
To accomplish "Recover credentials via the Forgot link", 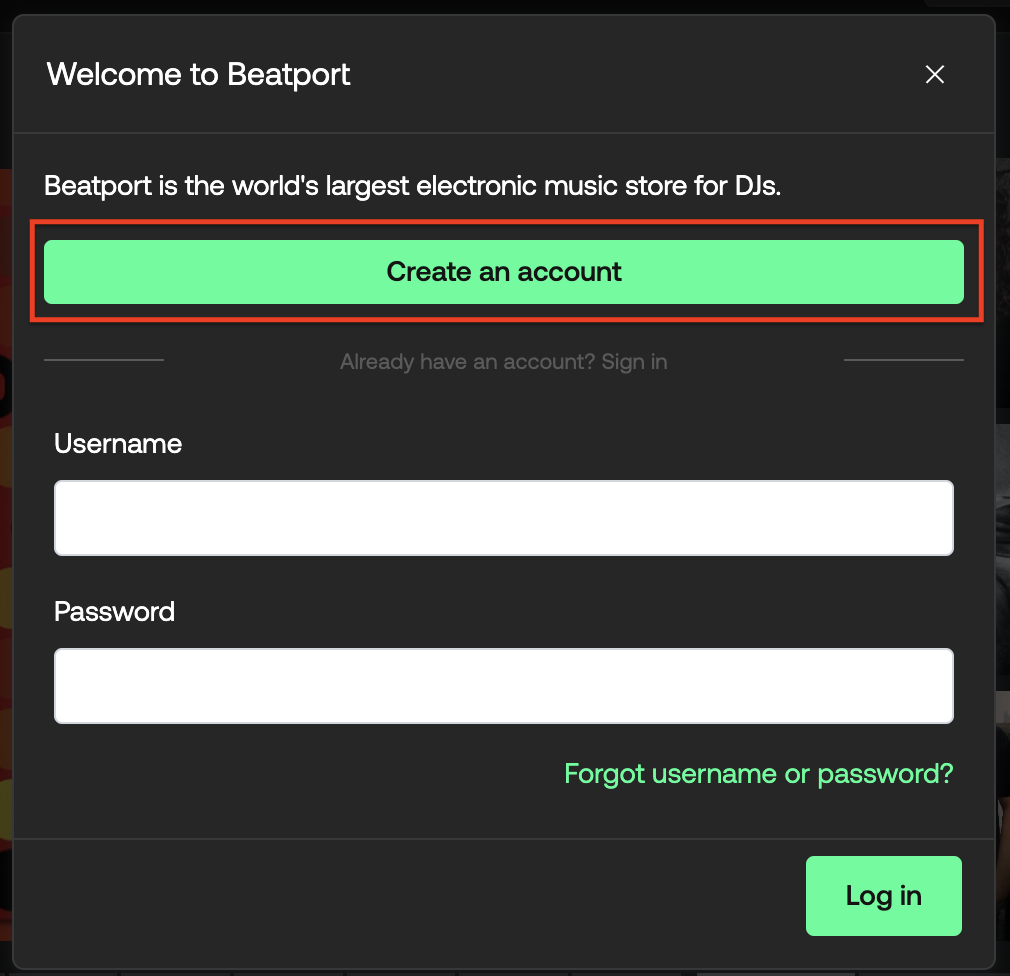I will [x=758, y=774].
